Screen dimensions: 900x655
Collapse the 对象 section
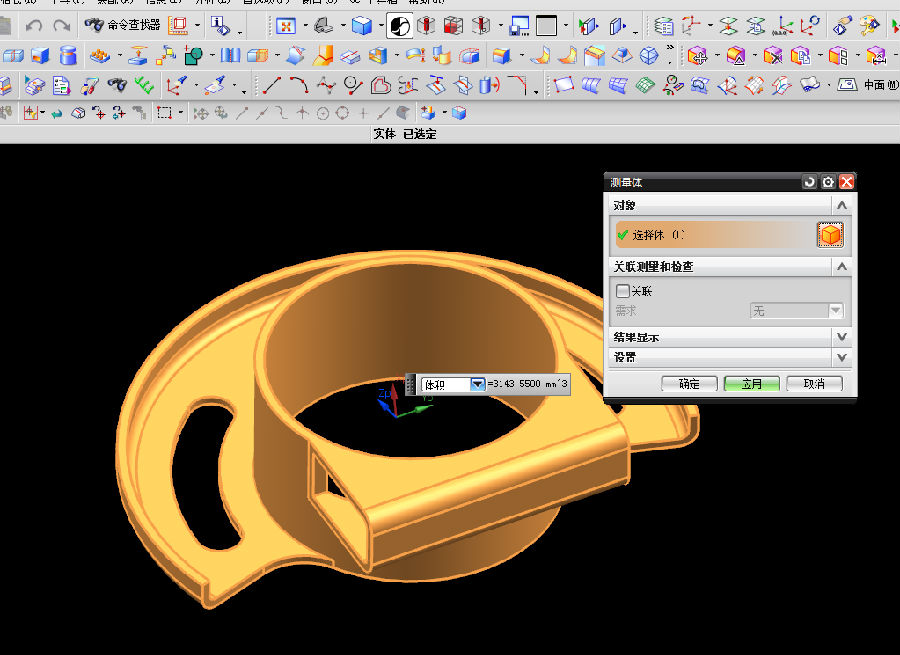pos(841,205)
